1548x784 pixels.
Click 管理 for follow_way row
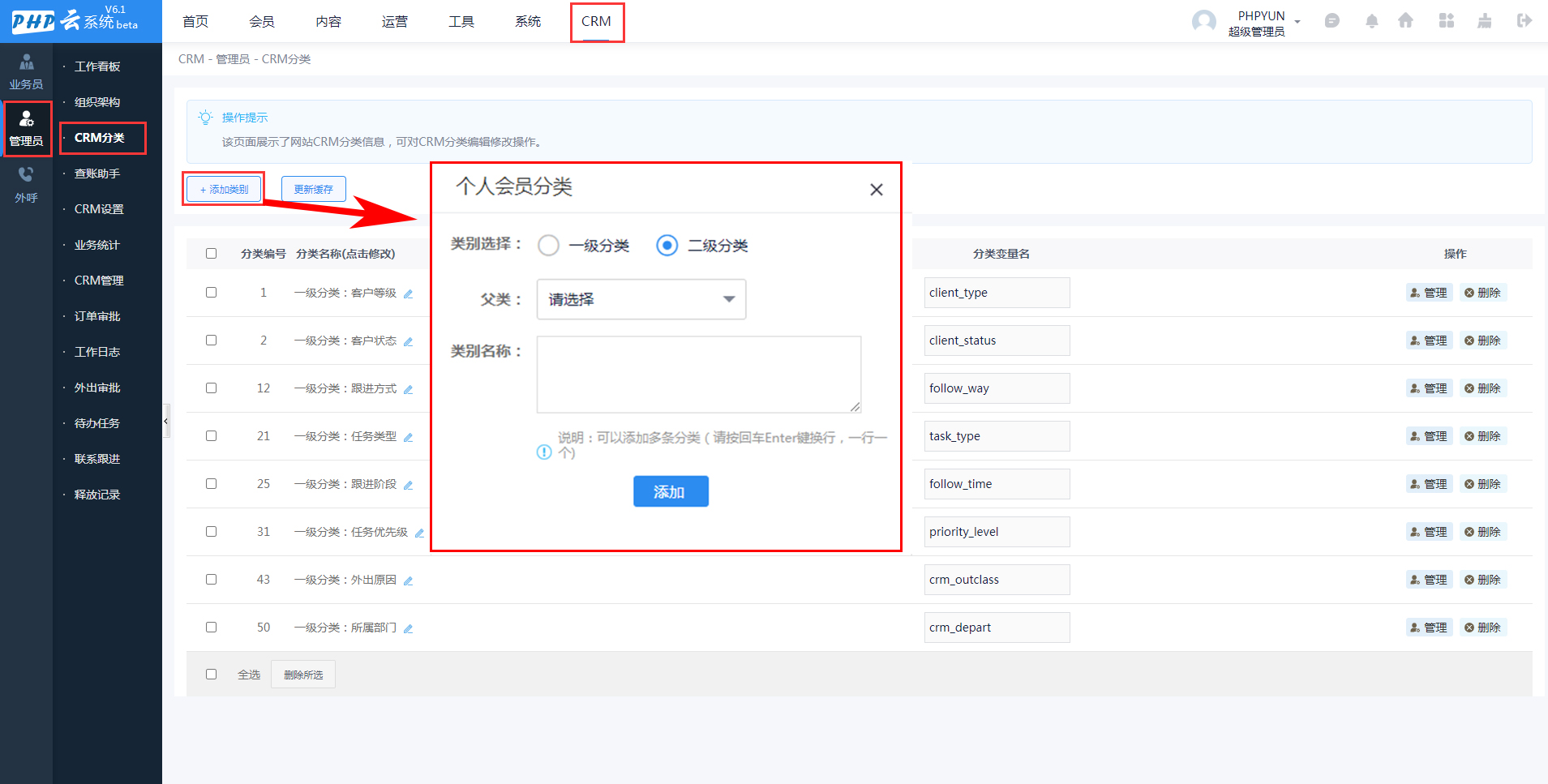pyautogui.click(x=1429, y=388)
